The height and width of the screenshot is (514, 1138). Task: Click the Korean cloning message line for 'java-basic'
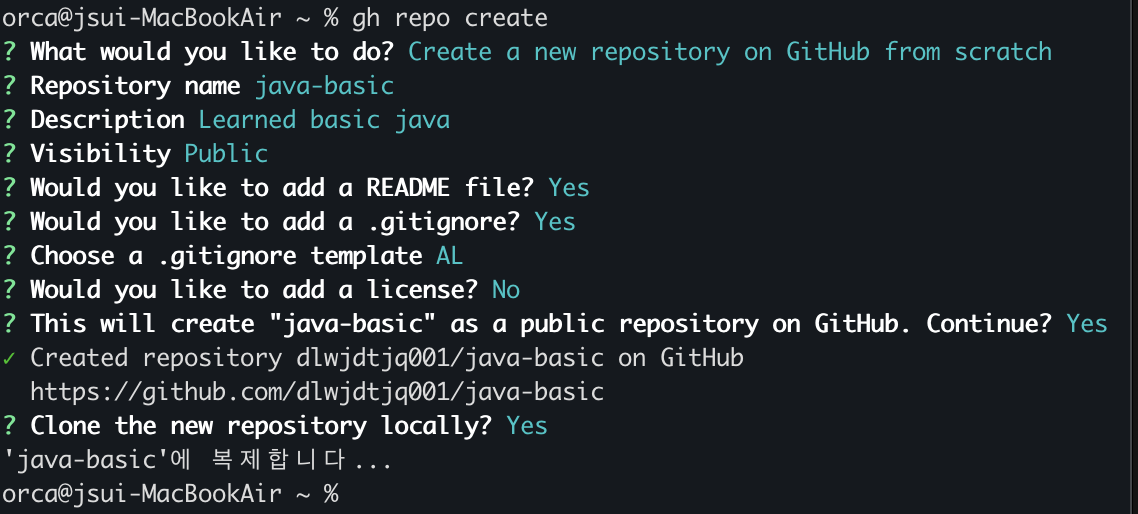197,460
